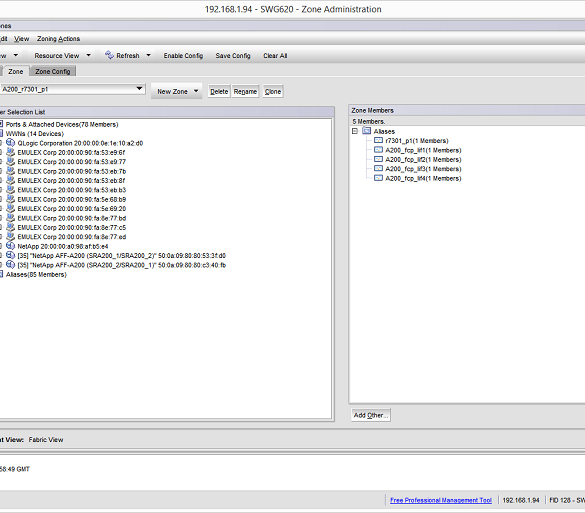Open the zone name combo box A200_r7301_p1

click(x=139, y=89)
